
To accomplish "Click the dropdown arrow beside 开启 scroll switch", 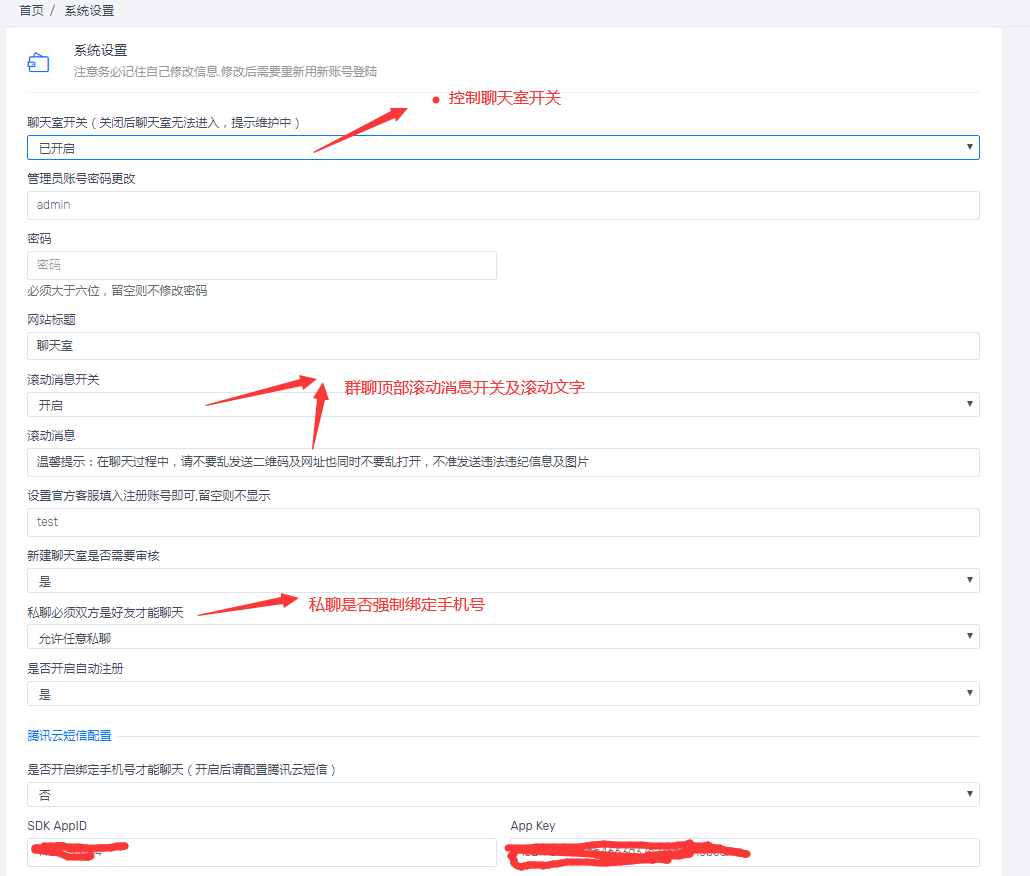I will [968, 404].
